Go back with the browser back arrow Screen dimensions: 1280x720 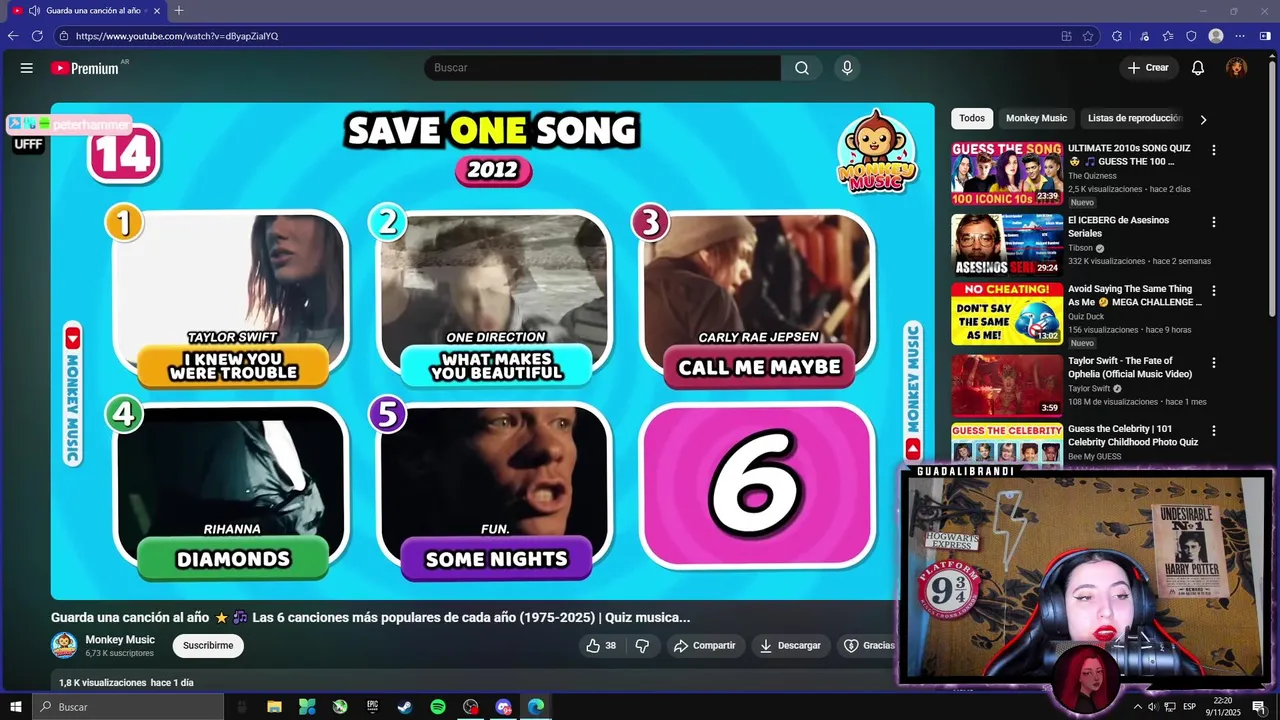[x=13, y=36]
